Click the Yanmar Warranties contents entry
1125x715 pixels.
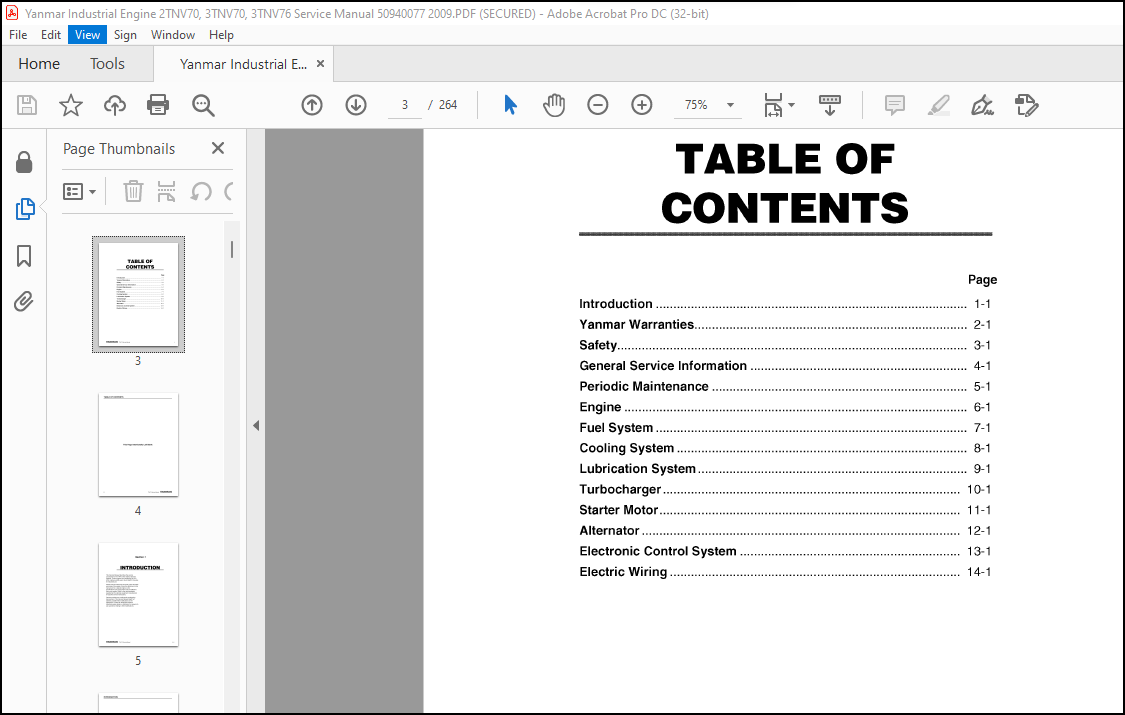(785, 325)
